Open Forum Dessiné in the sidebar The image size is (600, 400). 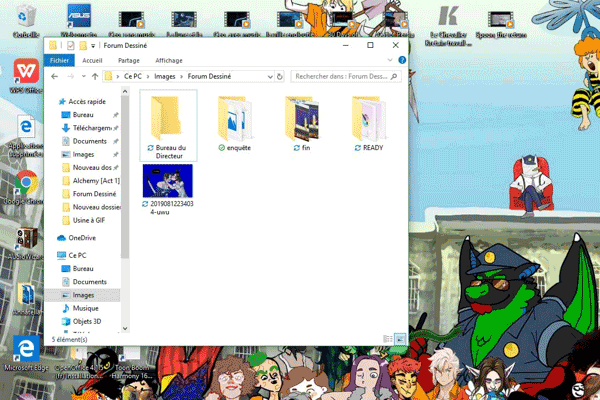(x=94, y=194)
